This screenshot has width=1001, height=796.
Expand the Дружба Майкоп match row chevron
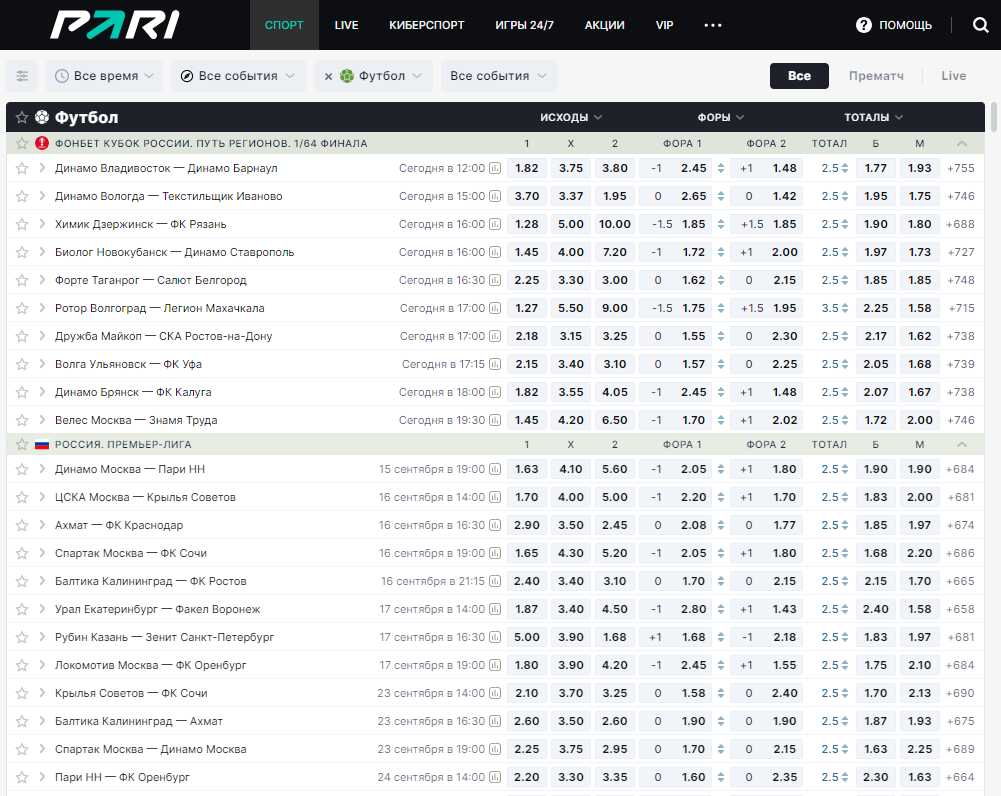click(x=42, y=336)
